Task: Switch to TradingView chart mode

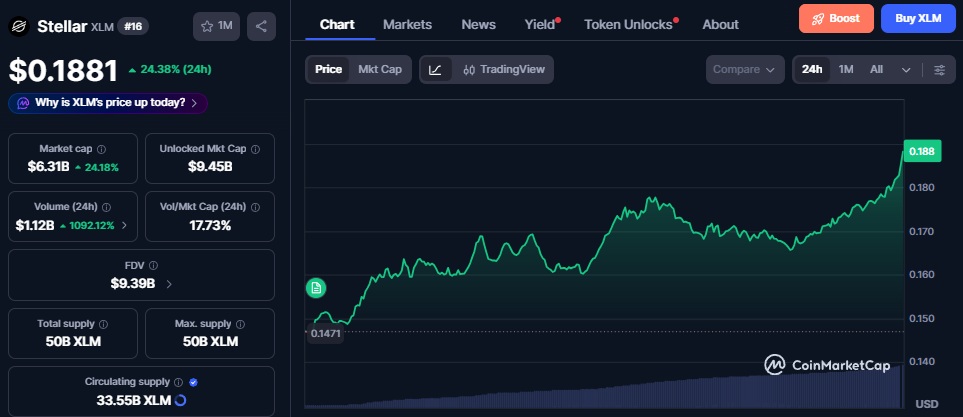Action: 504,69
